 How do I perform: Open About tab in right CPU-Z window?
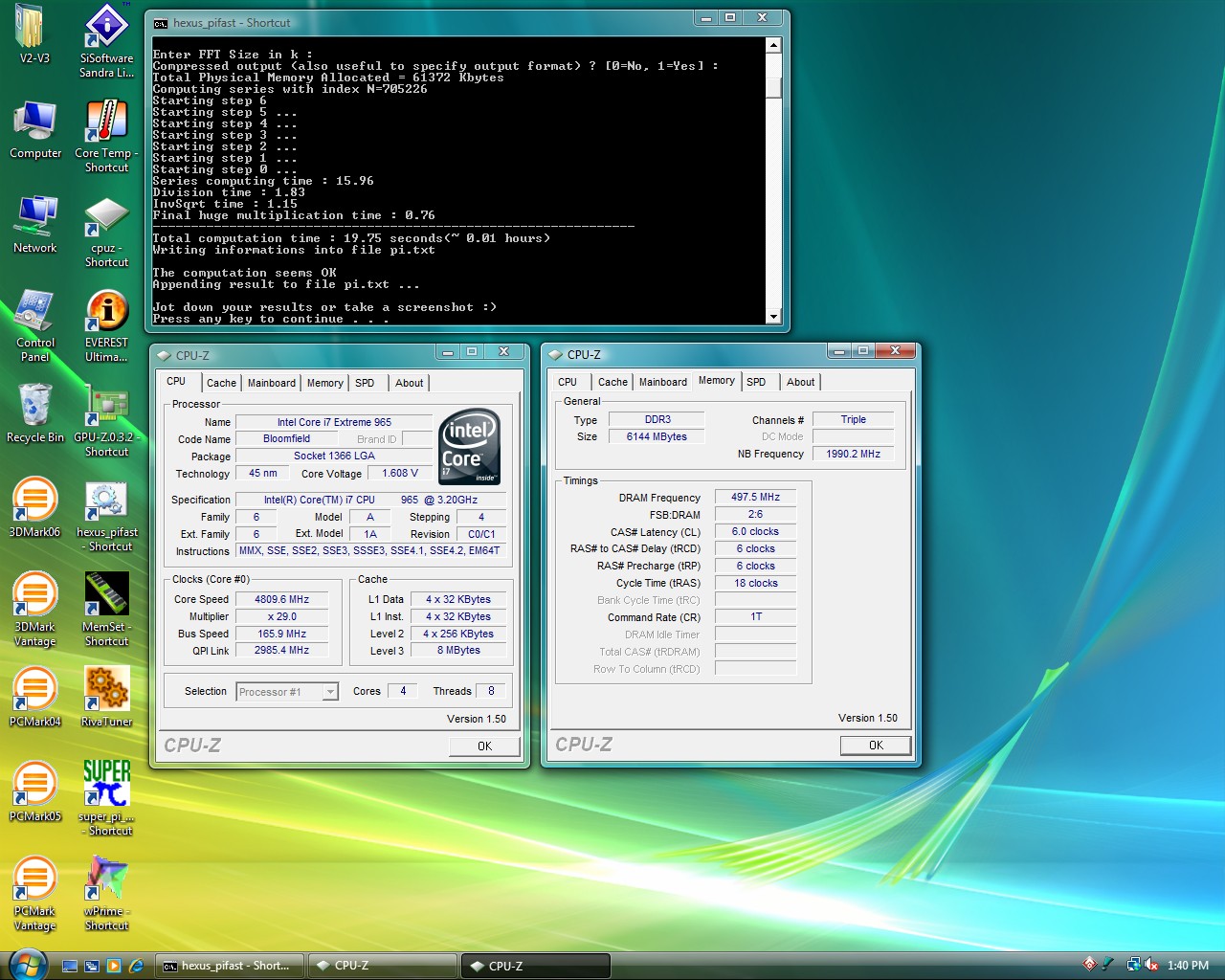pos(801,382)
